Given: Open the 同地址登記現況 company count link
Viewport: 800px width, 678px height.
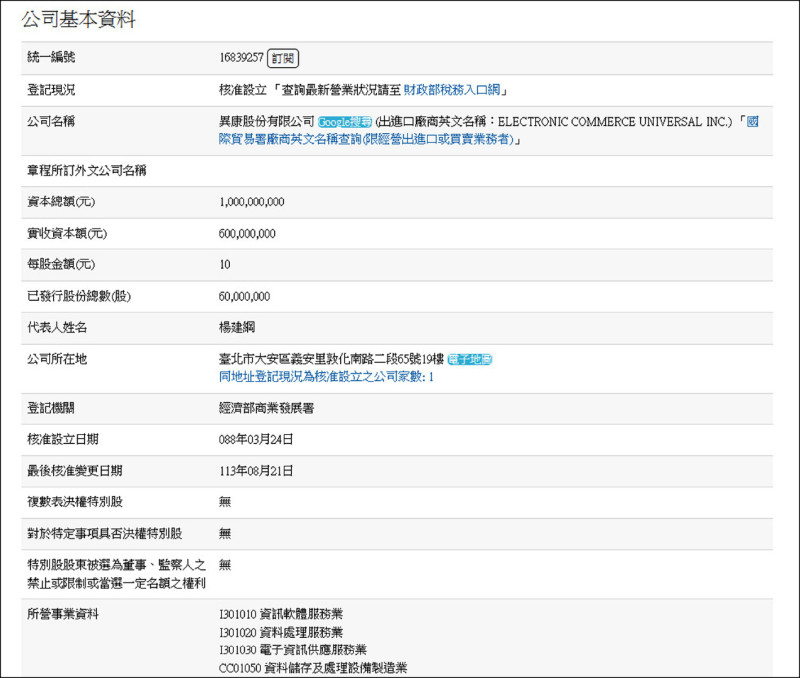Looking at the screenshot, I should pos(325,377).
